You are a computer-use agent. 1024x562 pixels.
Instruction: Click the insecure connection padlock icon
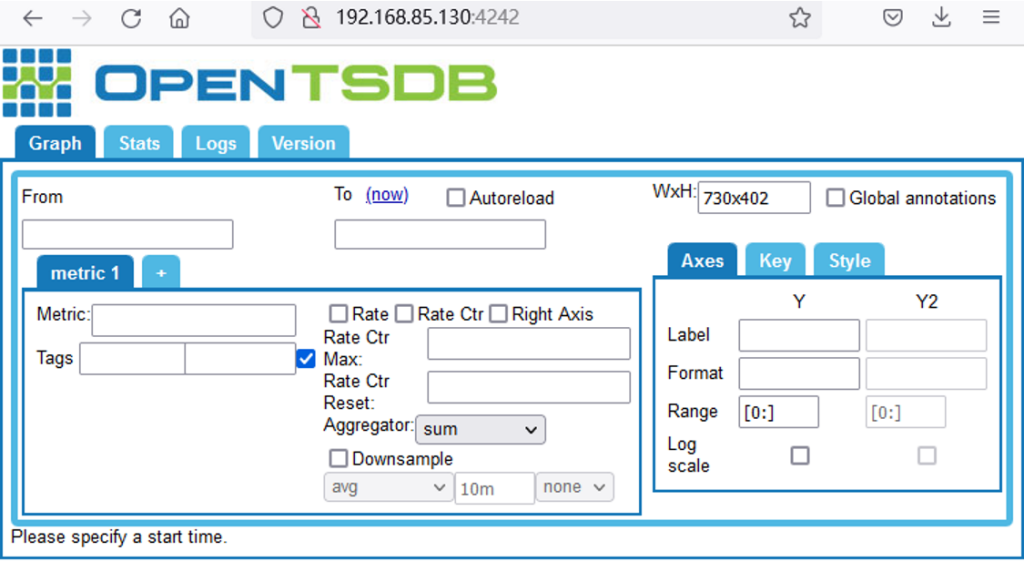[x=312, y=18]
